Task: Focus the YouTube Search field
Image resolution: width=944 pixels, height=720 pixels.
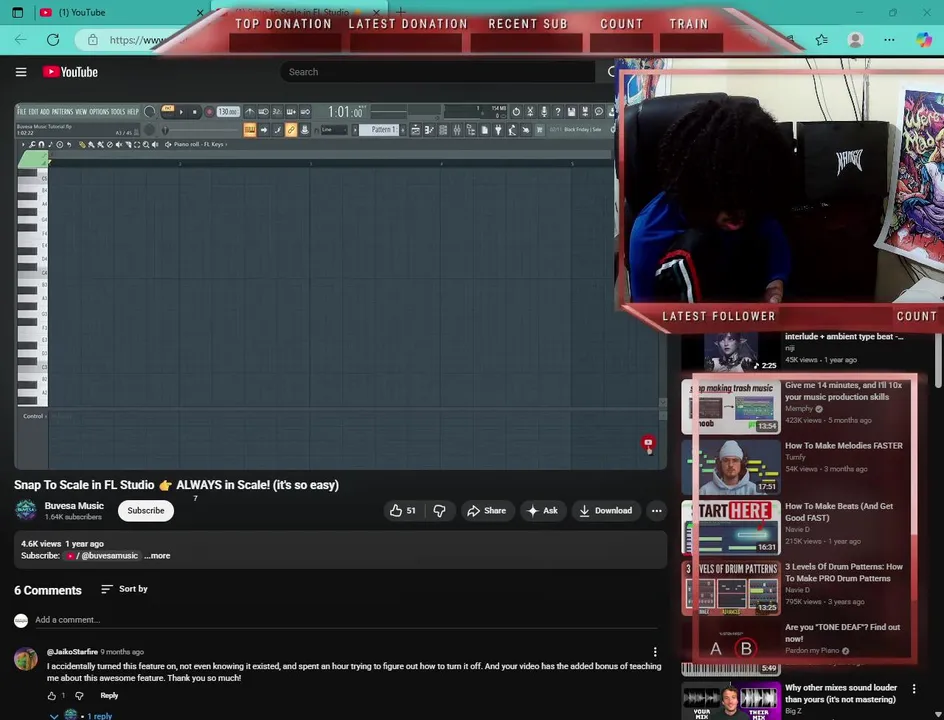Action: (438, 72)
